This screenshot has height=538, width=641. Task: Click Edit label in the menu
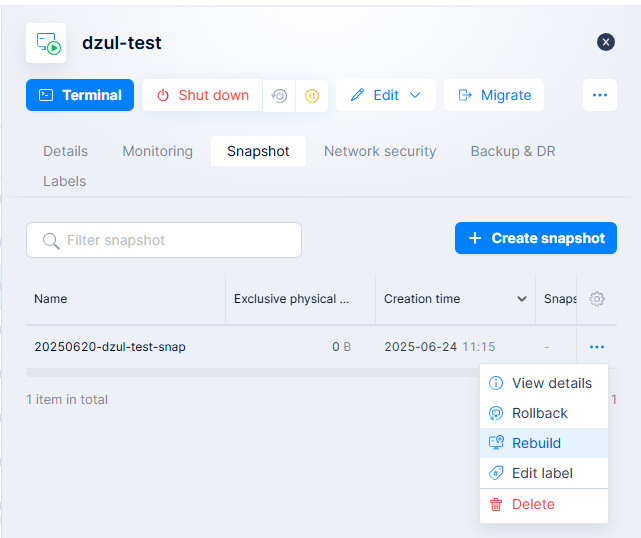[543, 473]
